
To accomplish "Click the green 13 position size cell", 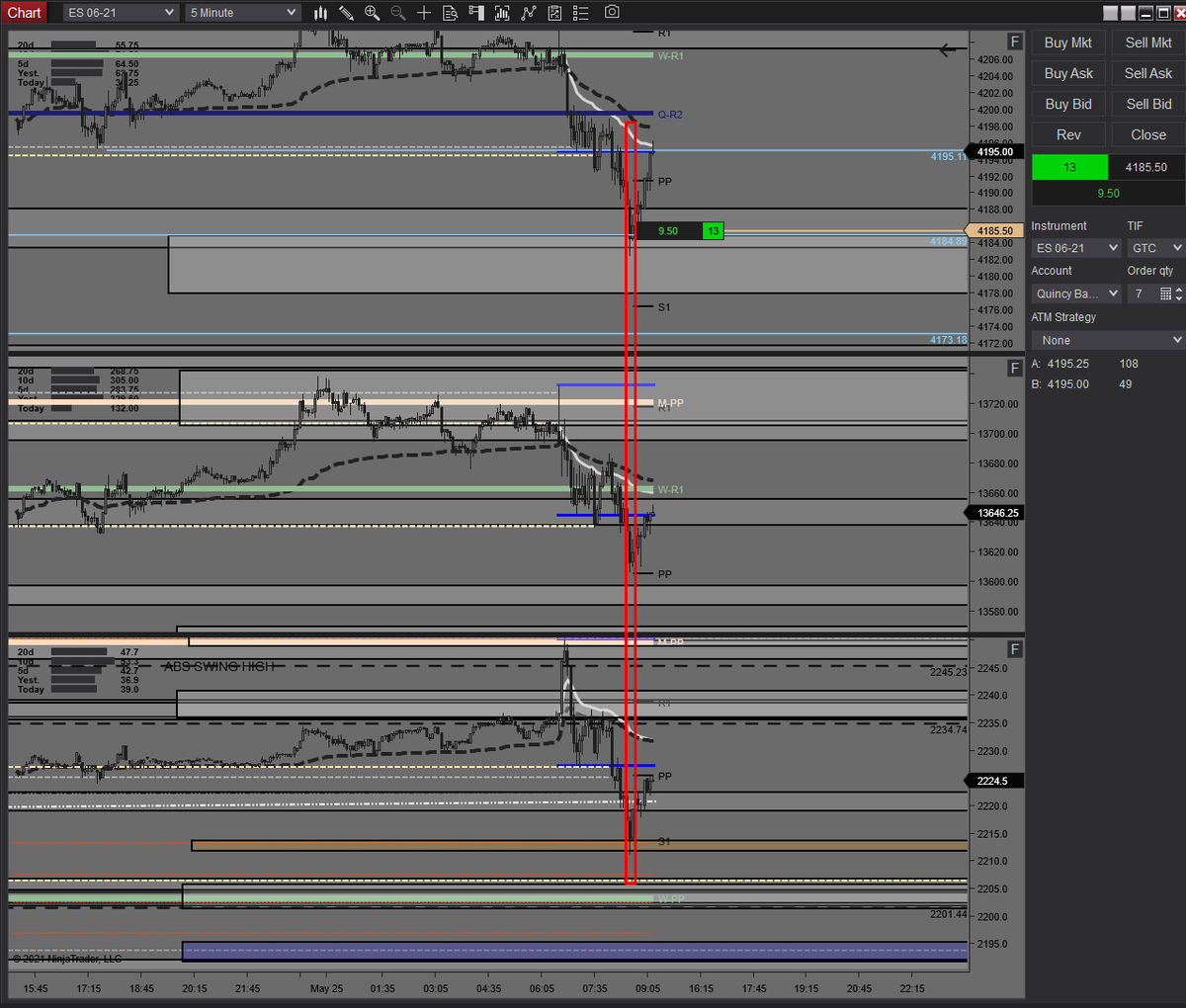I will 1069,167.
